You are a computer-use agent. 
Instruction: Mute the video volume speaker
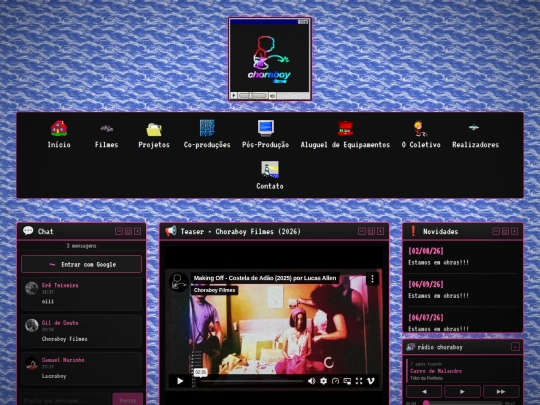pyautogui.click(x=311, y=381)
